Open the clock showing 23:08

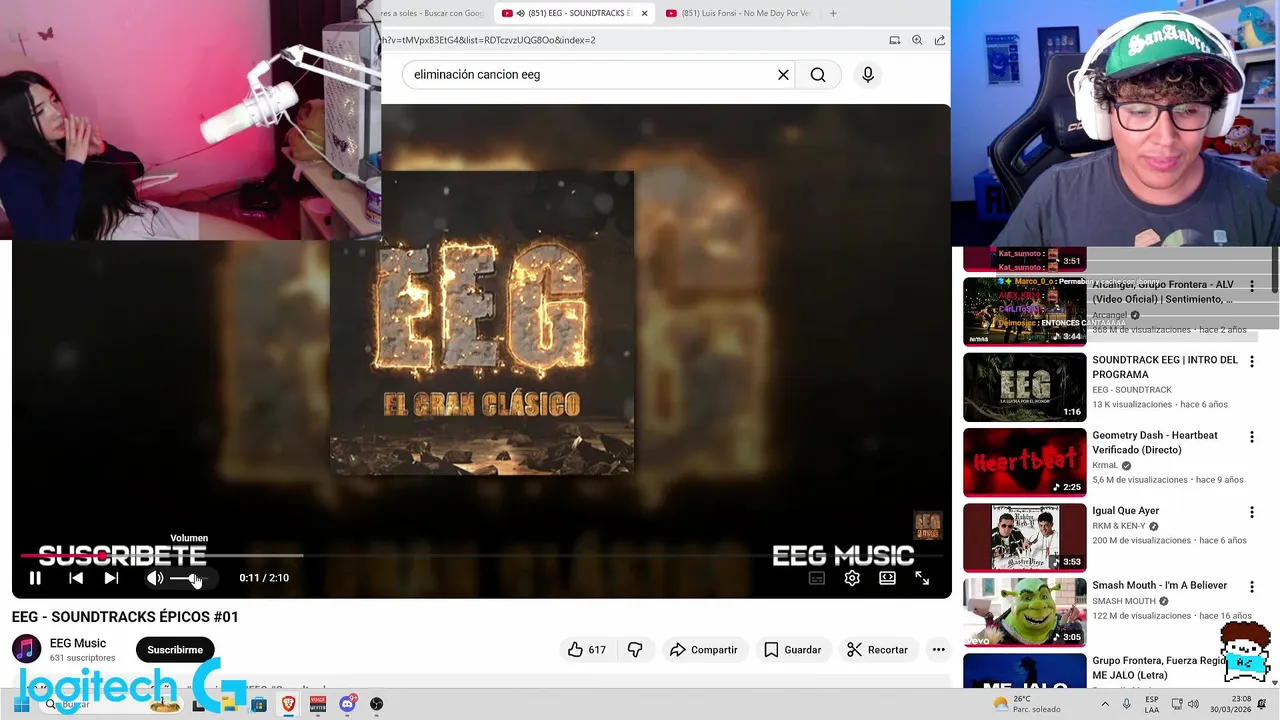1229,704
